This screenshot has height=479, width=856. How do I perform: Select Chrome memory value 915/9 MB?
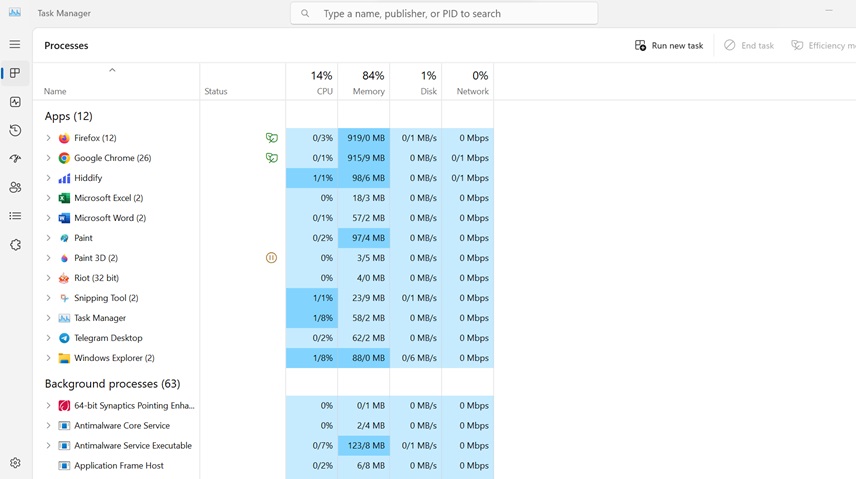[364, 158]
